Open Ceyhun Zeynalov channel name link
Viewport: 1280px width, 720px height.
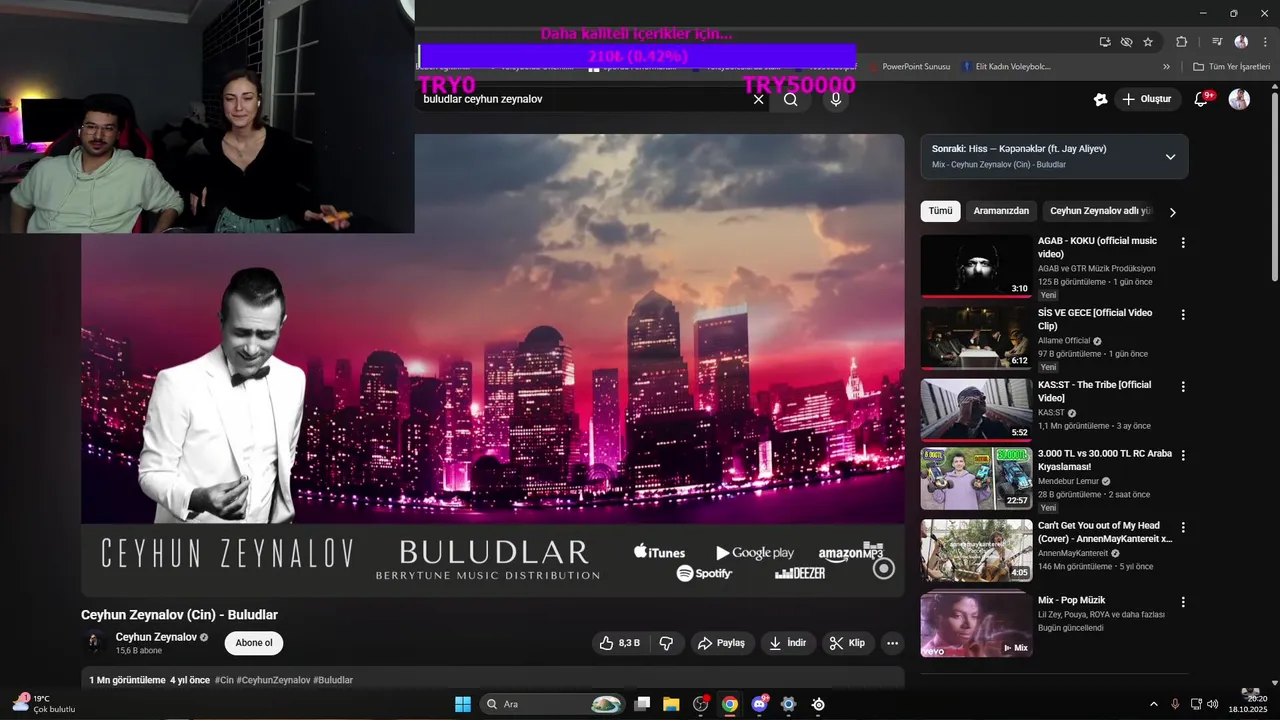tap(156, 637)
